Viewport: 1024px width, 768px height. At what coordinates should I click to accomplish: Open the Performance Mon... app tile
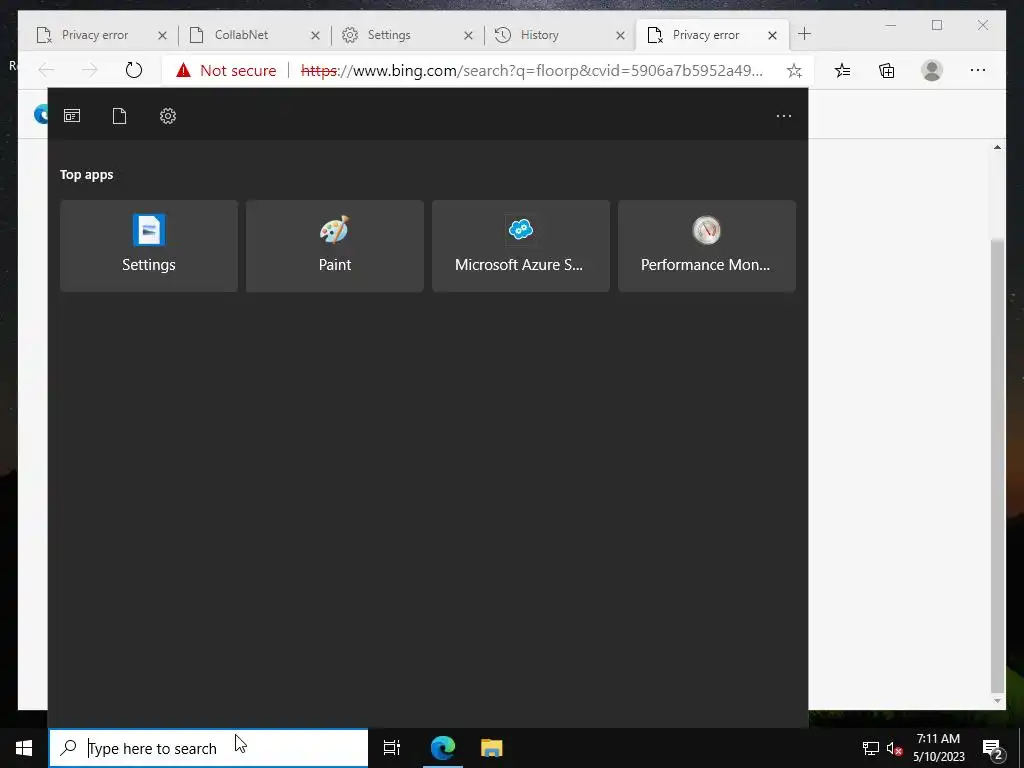point(707,246)
